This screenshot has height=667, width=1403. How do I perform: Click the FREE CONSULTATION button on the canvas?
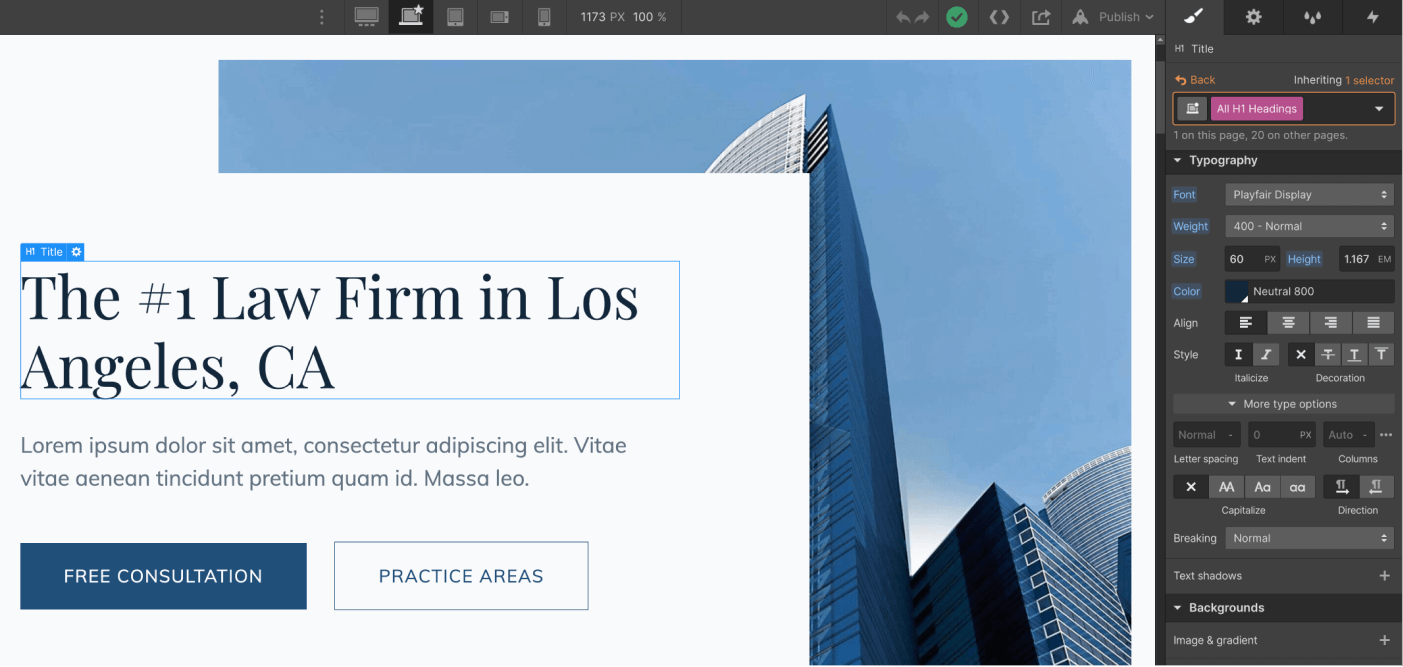click(163, 576)
